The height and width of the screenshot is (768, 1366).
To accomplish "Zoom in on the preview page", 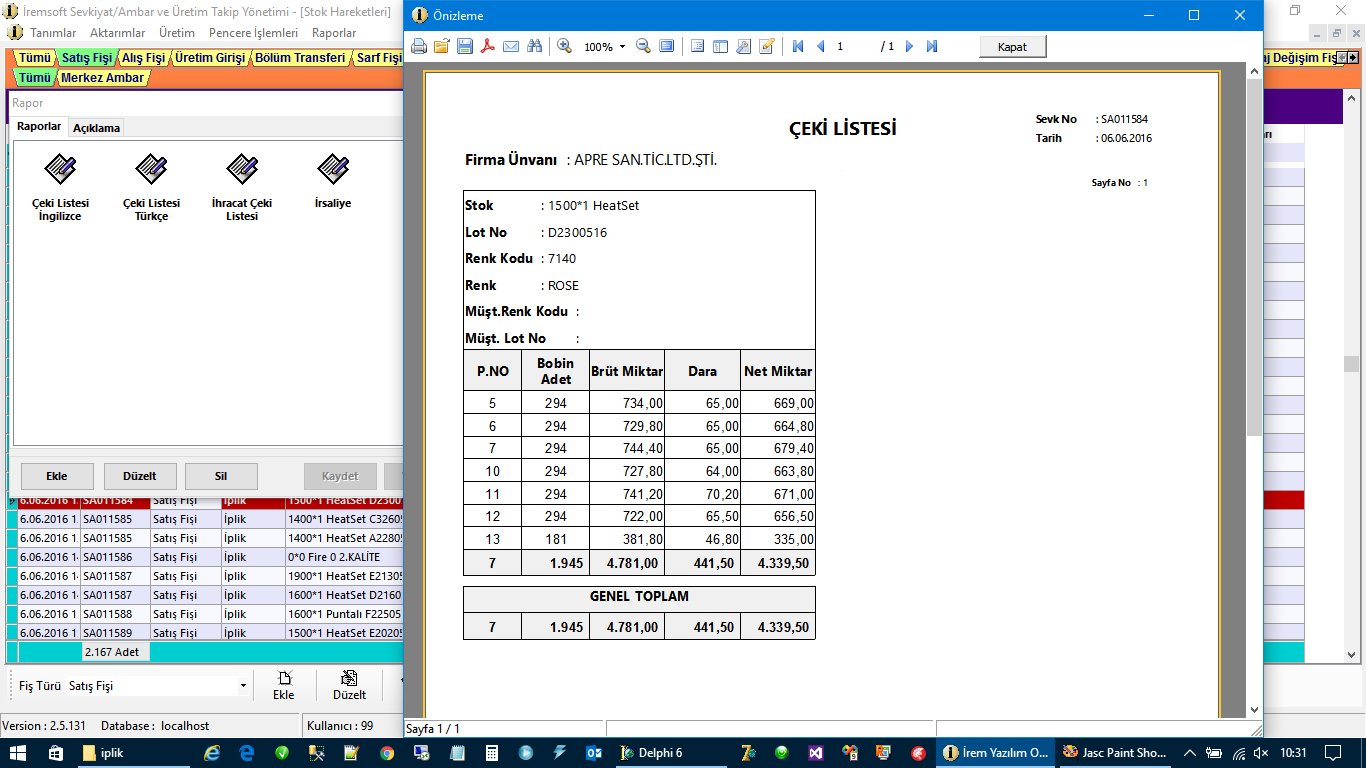I will [x=564, y=46].
